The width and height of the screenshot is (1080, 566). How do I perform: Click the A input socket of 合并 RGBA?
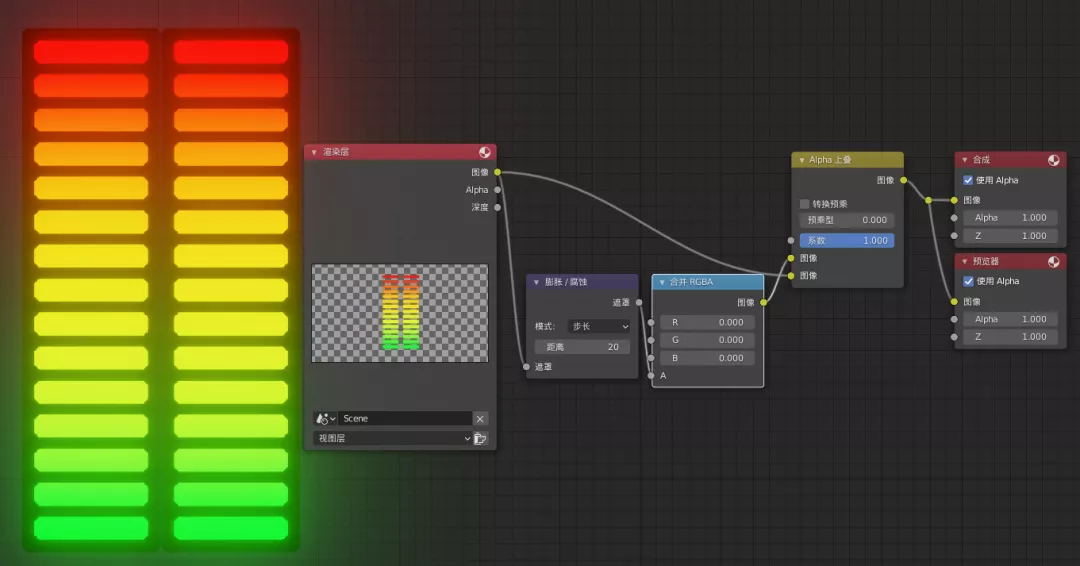click(x=652, y=376)
